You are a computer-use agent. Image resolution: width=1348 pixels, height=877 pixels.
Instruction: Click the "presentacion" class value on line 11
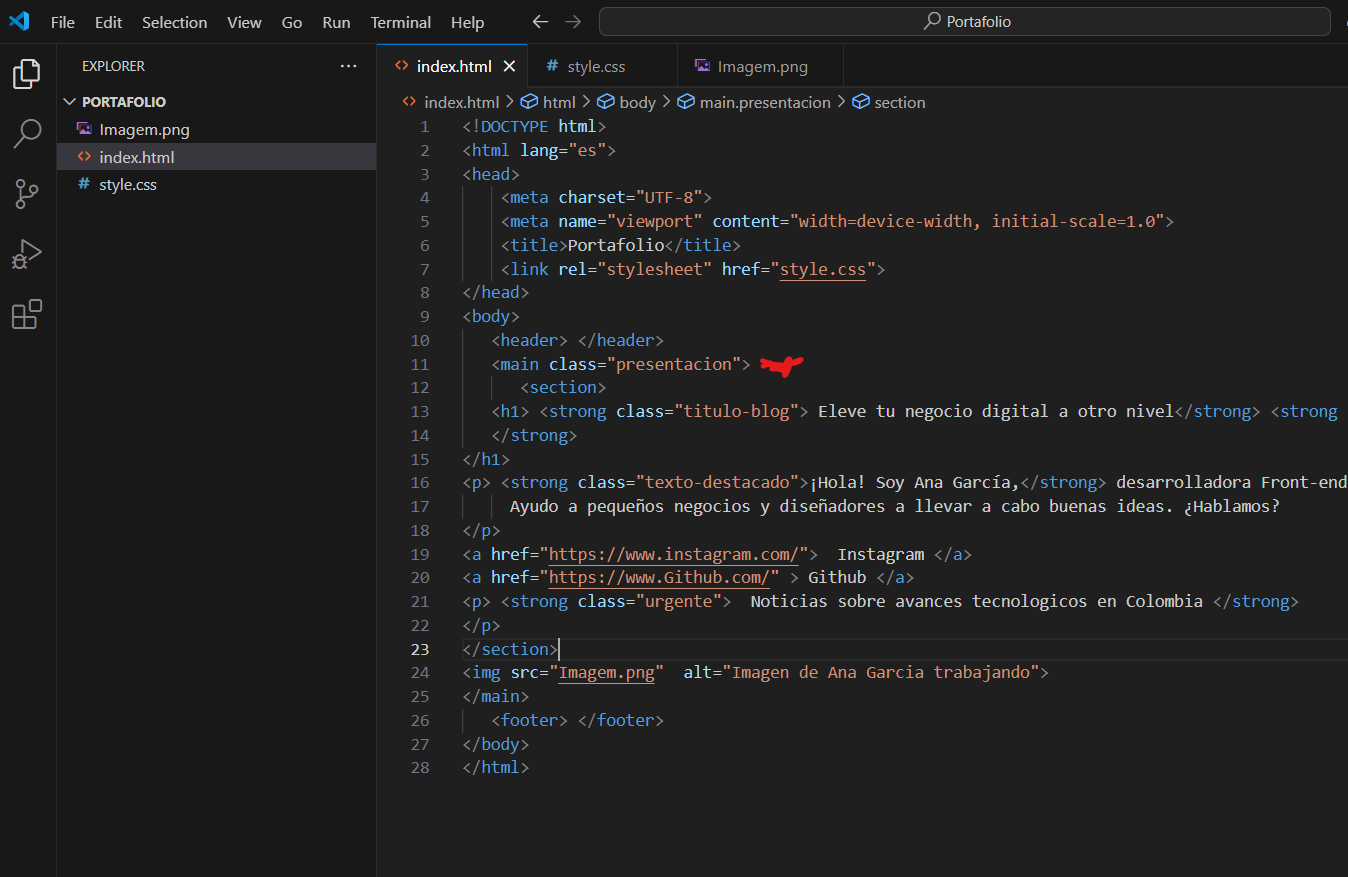[x=673, y=364]
